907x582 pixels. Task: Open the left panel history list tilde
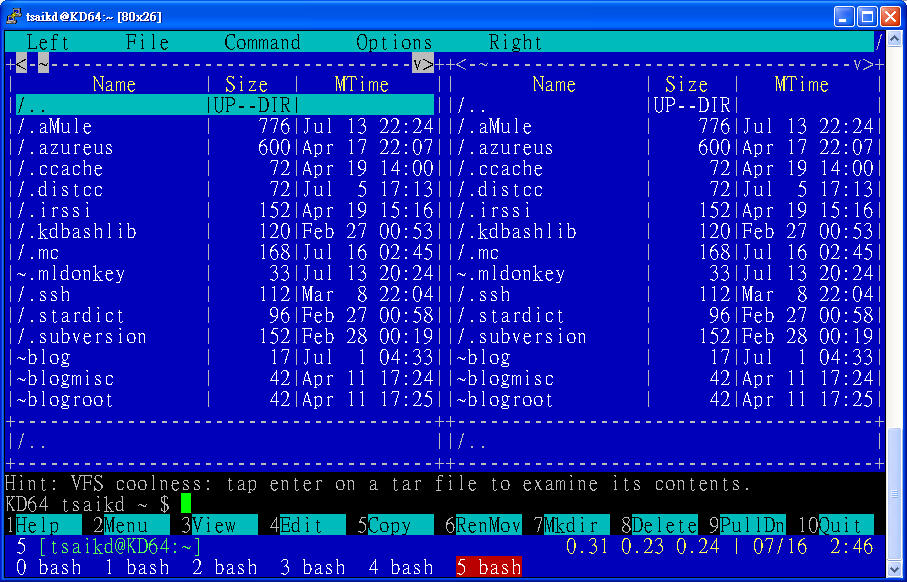tap(43, 64)
